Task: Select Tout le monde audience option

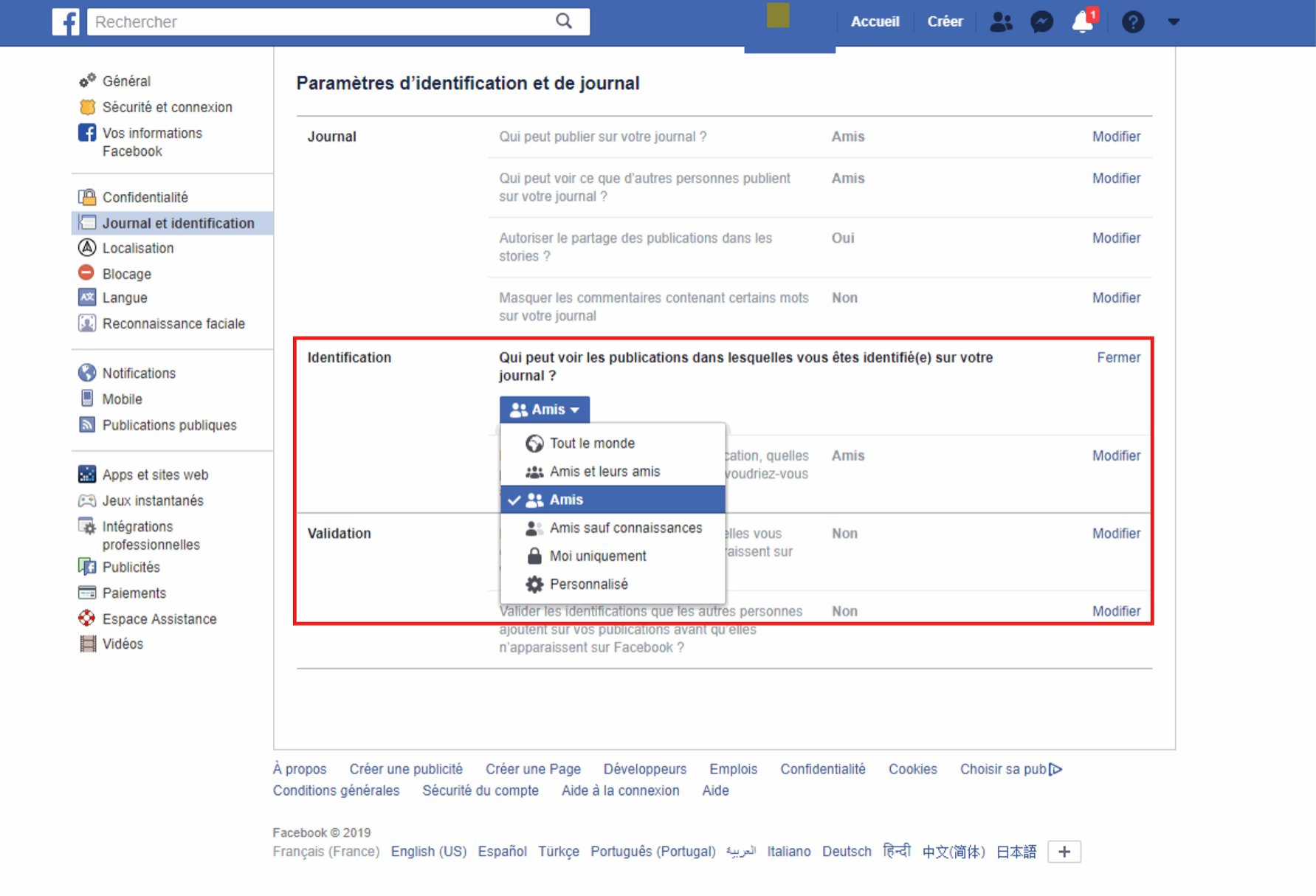Action: tap(591, 443)
